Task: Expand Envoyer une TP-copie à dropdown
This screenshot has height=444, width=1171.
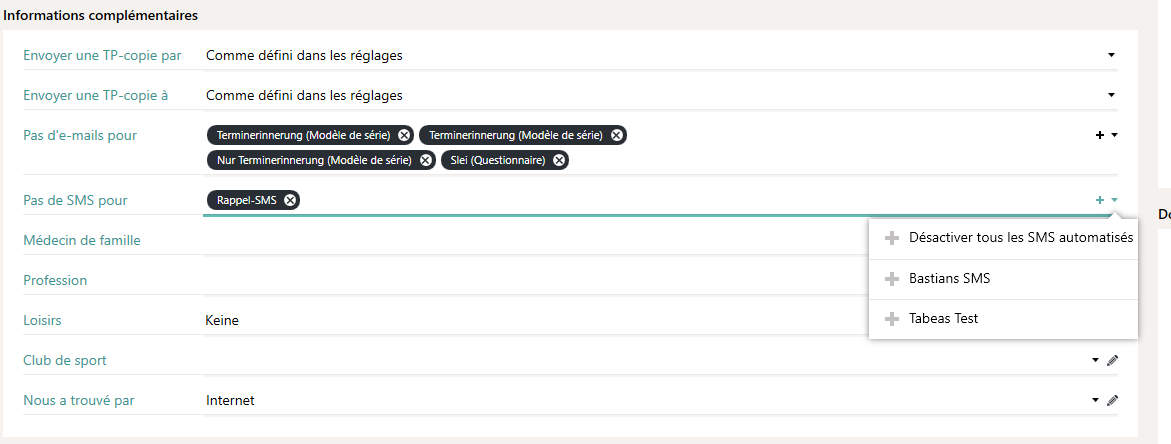Action: pyautogui.click(x=1111, y=95)
